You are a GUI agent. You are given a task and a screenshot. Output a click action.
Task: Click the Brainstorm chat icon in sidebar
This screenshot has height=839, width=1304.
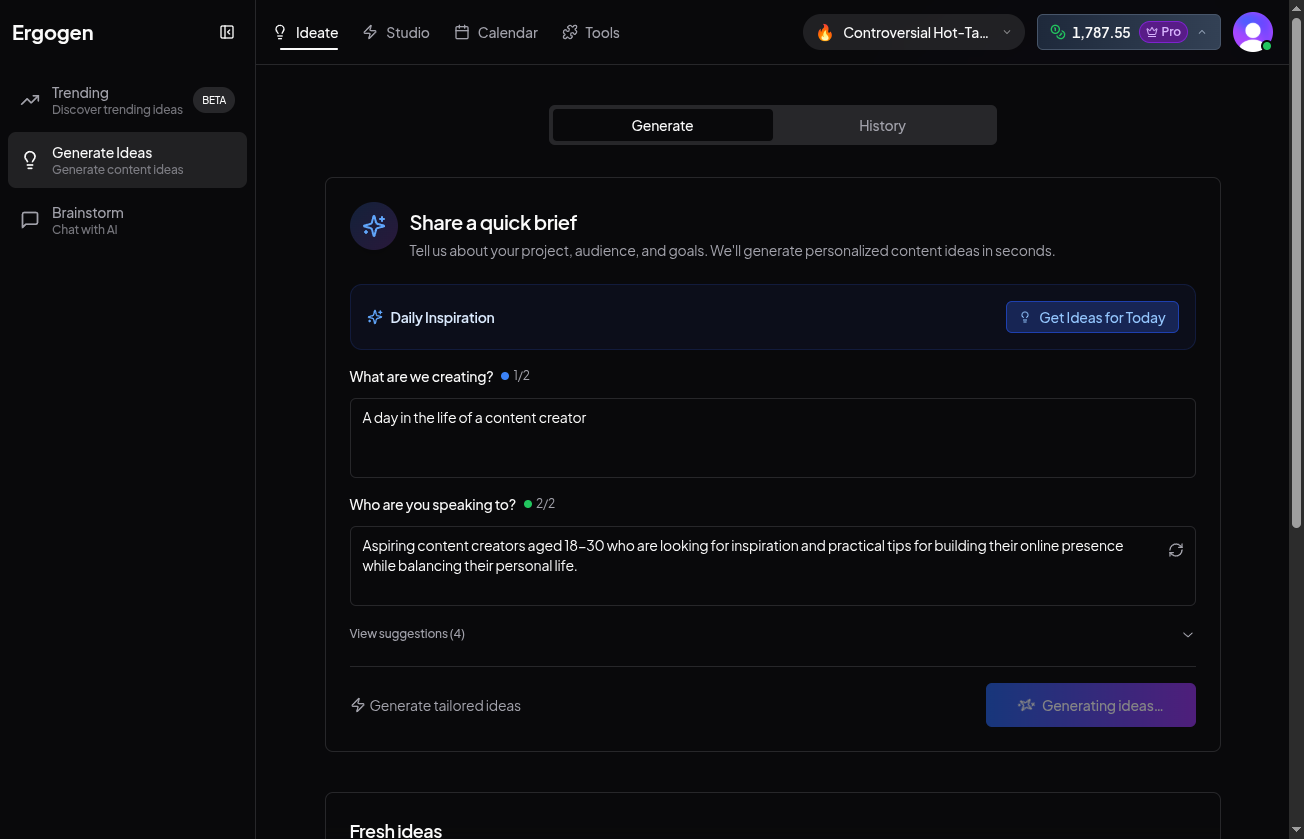click(x=30, y=220)
